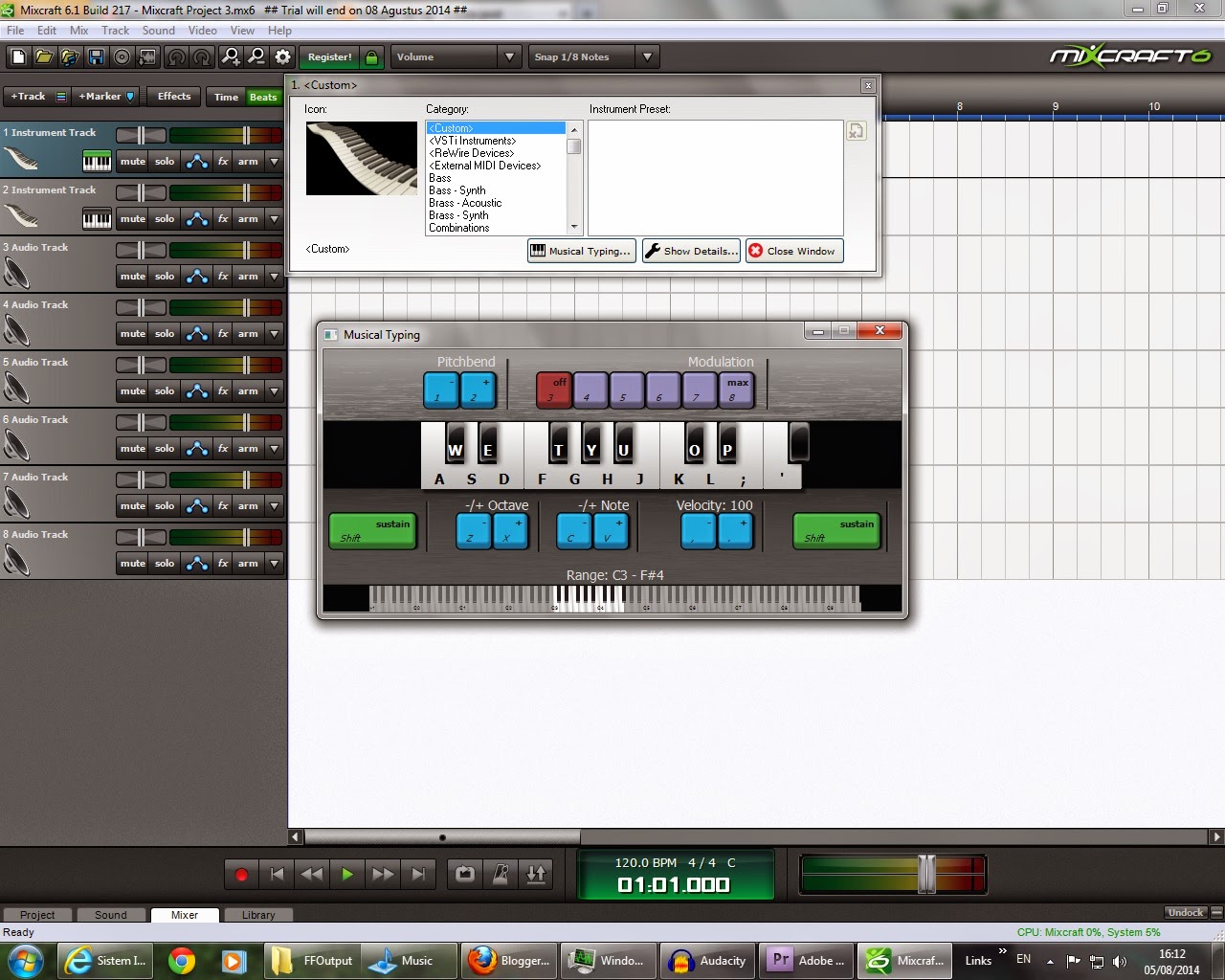Screen dimensions: 1225x980
Task: Mute 8 Audio Track
Action: click(133, 564)
